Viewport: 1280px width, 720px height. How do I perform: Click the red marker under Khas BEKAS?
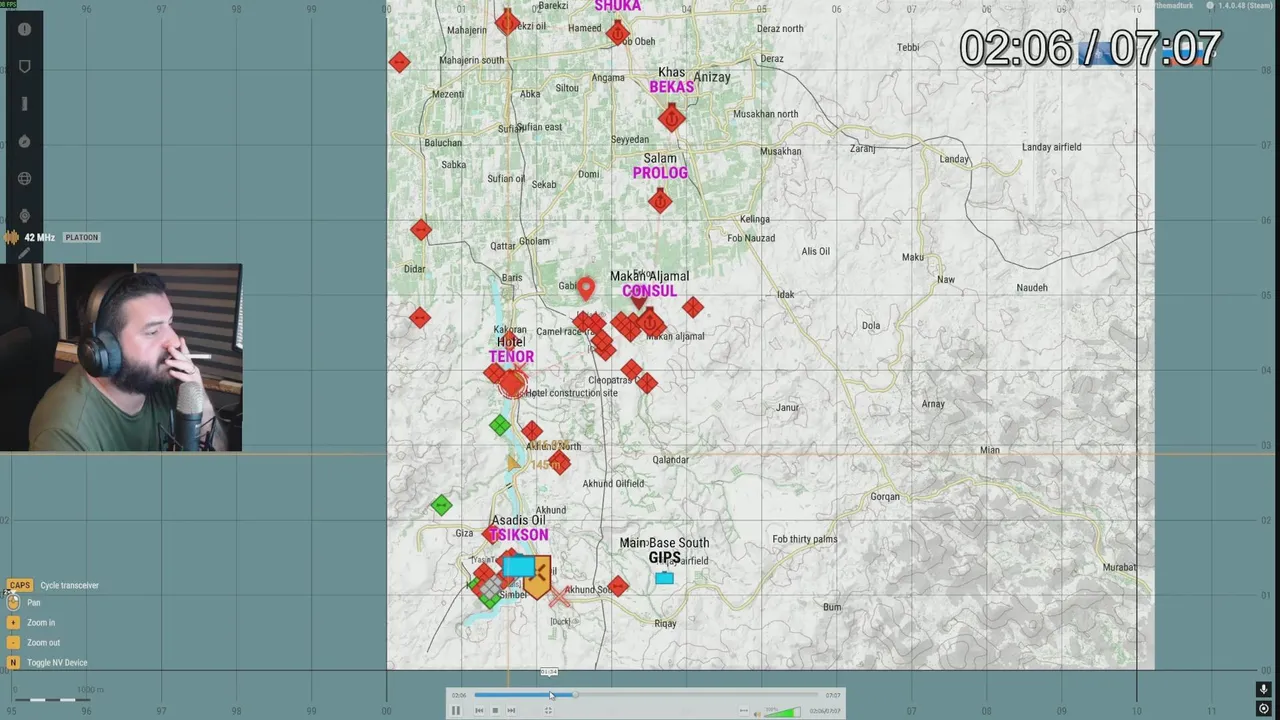pyautogui.click(x=671, y=119)
